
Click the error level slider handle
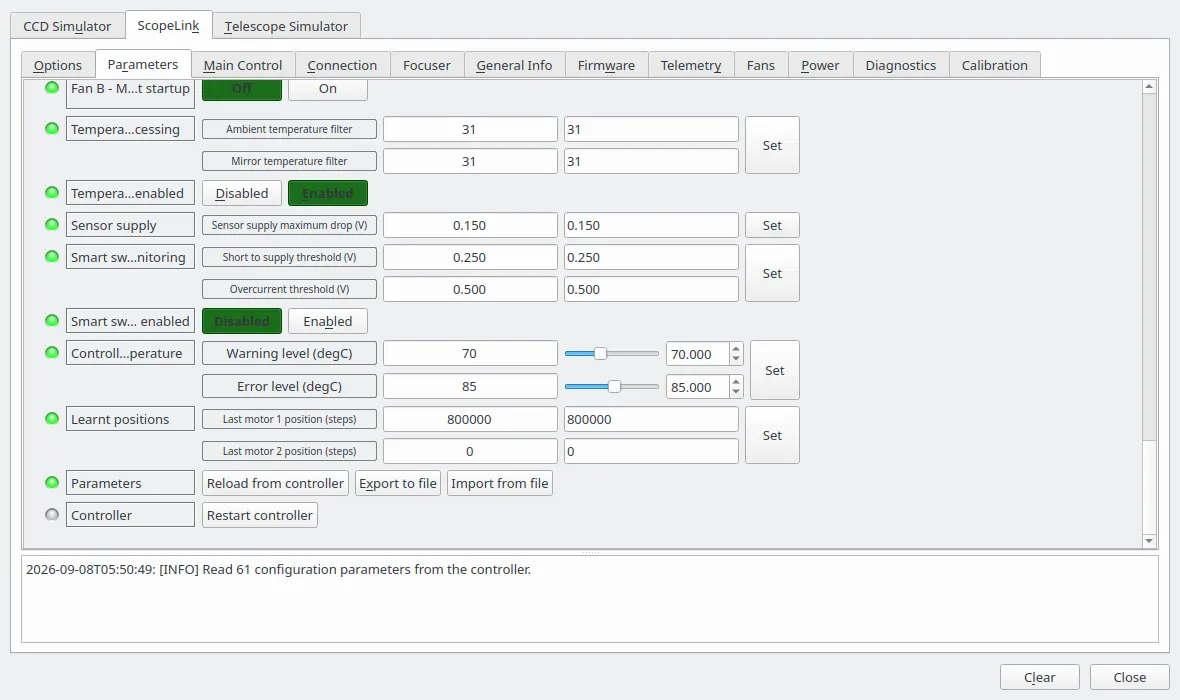click(614, 386)
